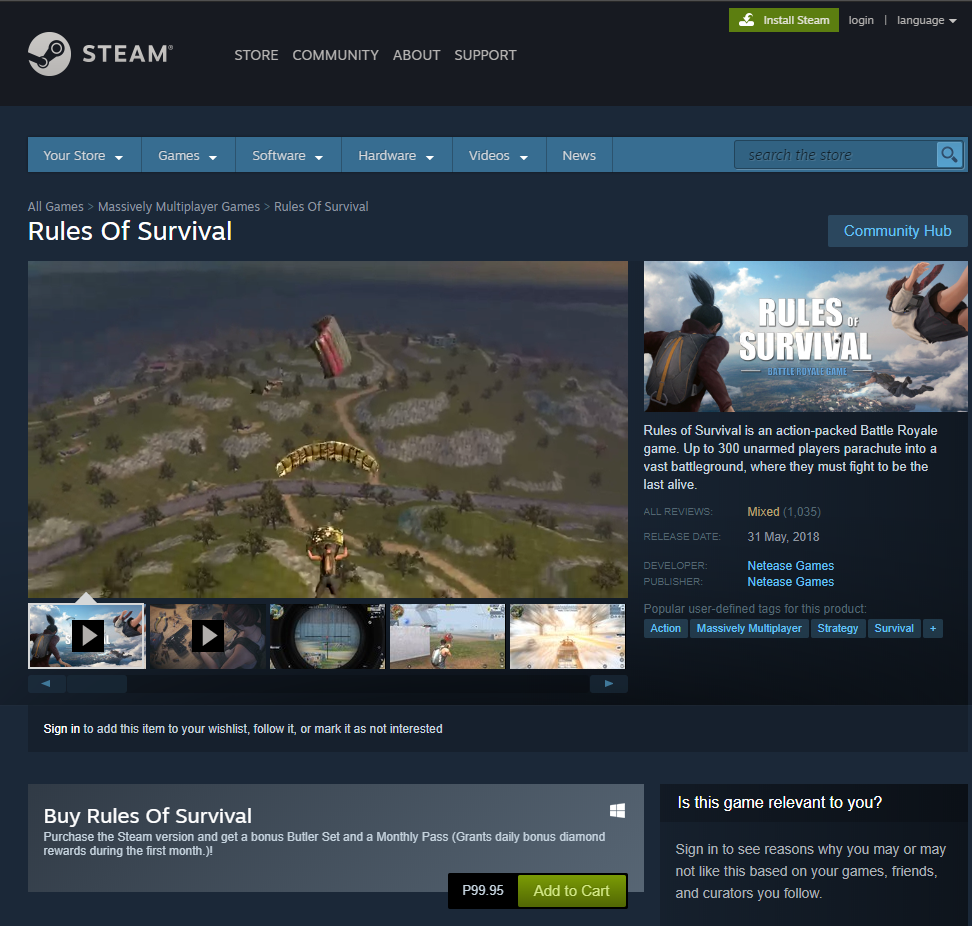The image size is (972, 926).
Task: Open the News tab
Action: point(579,155)
